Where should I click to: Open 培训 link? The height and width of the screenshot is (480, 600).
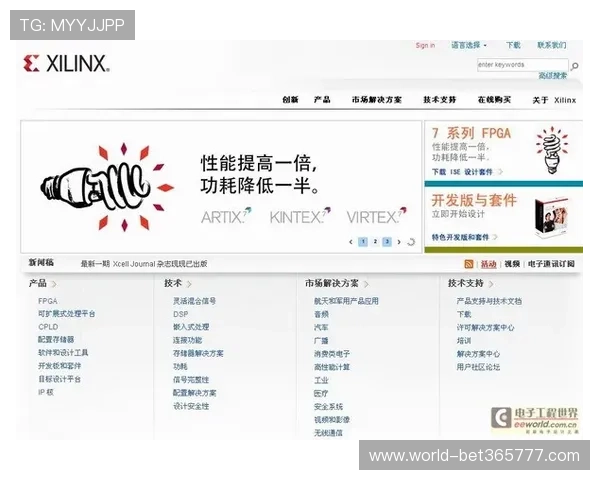click(x=464, y=341)
